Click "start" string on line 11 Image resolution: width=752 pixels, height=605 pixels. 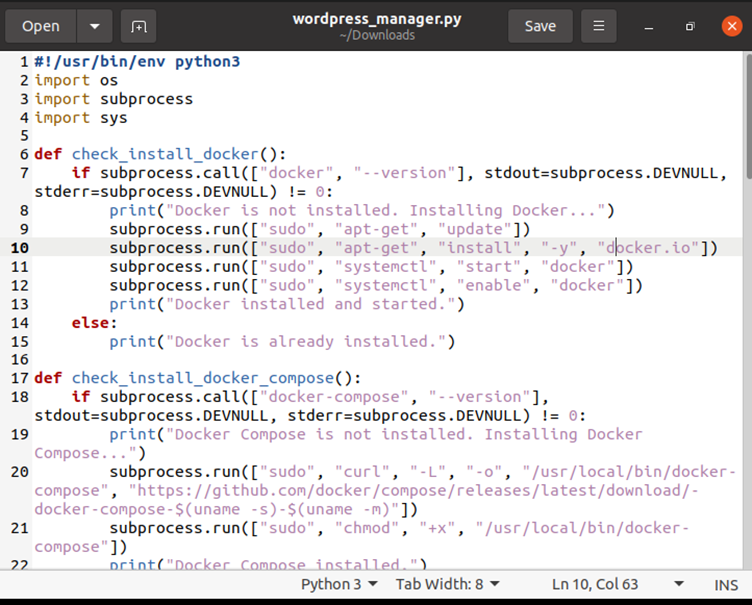click(x=489, y=266)
